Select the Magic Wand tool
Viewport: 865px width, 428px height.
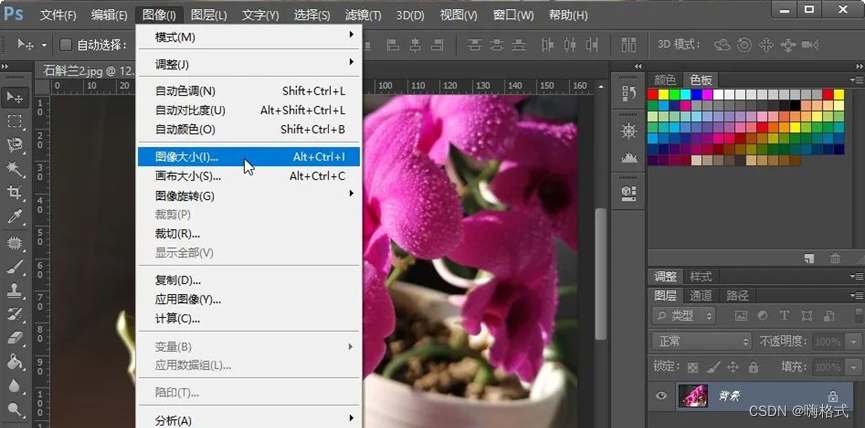(15, 169)
